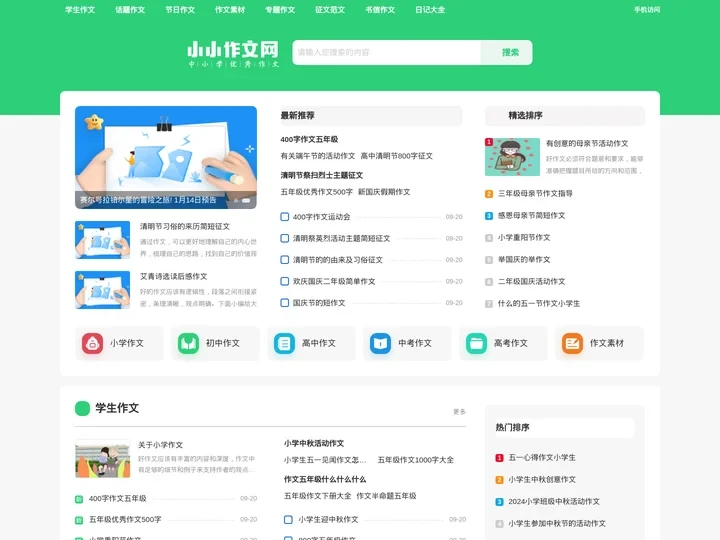Focus the search input field
This screenshot has height=540, width=720.
click(387, 52)
